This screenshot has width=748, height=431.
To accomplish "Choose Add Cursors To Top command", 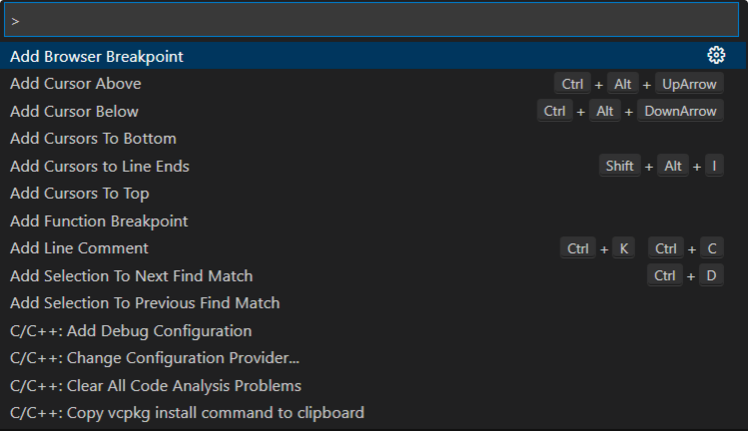I will pos(80,193).
